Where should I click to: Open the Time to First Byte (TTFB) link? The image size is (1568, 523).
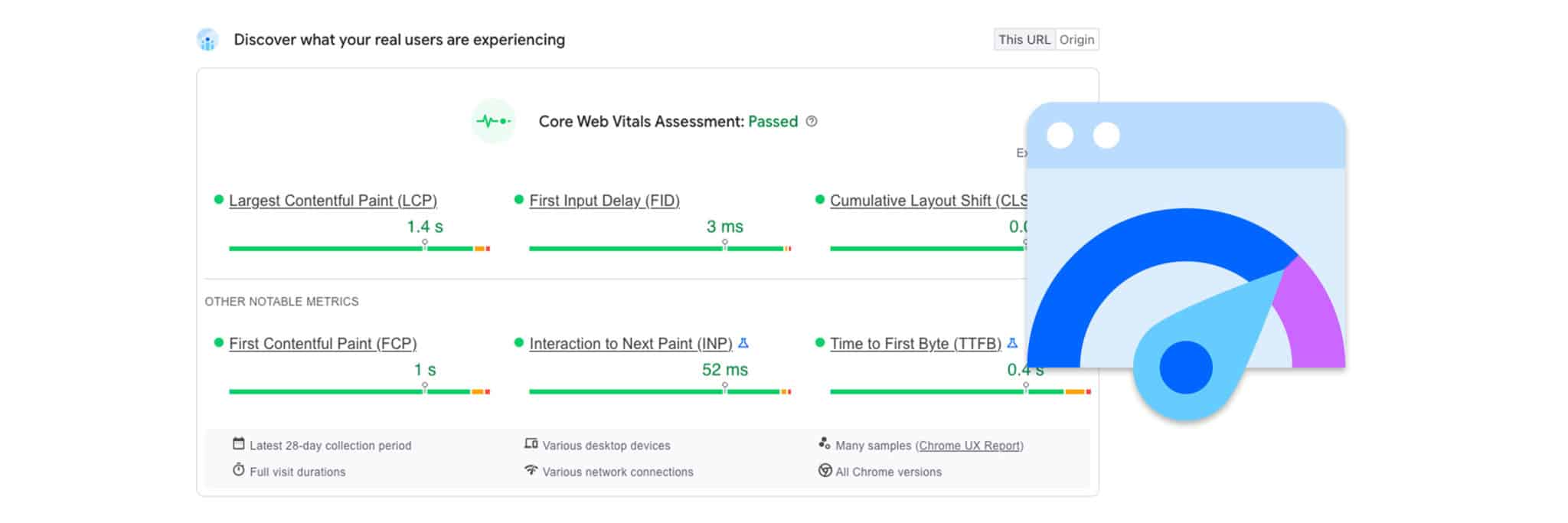[x=915, y=344]
